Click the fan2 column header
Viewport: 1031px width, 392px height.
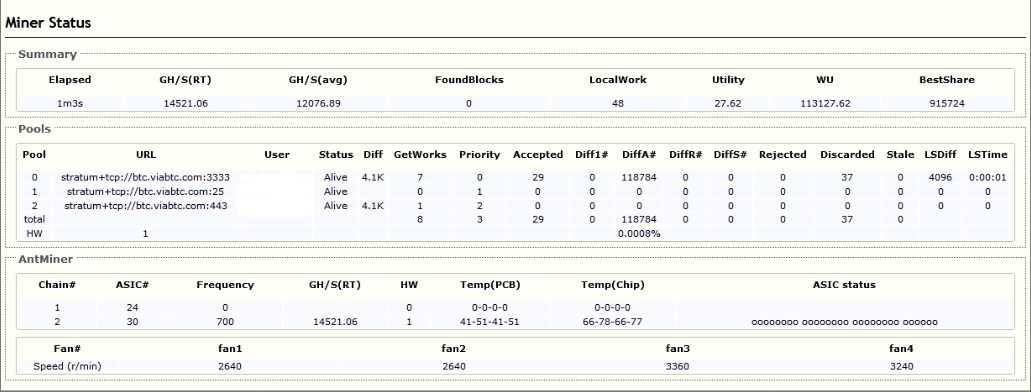pyautogui.click(x=454, y=349)
